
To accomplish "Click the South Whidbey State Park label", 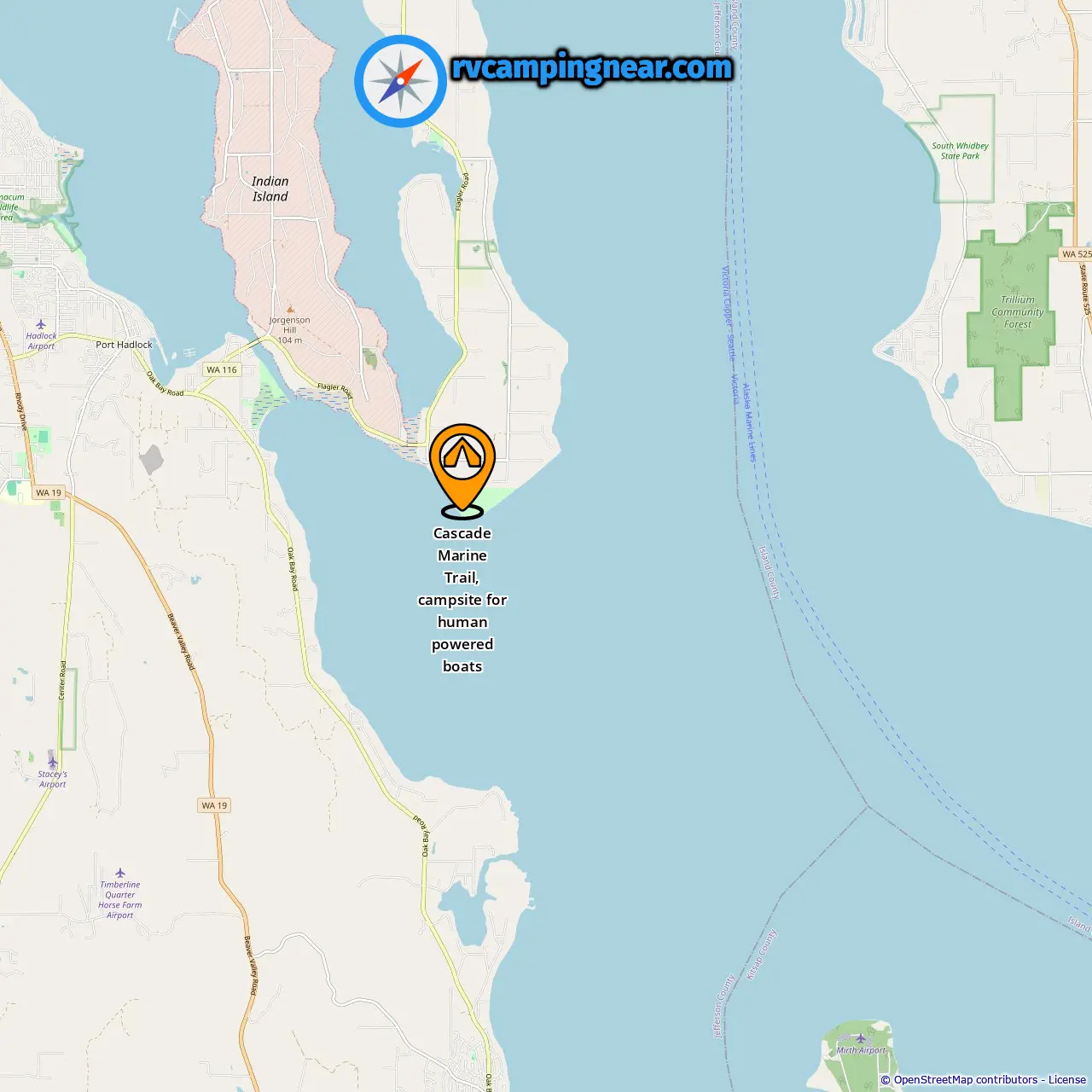I will point(960,151).
